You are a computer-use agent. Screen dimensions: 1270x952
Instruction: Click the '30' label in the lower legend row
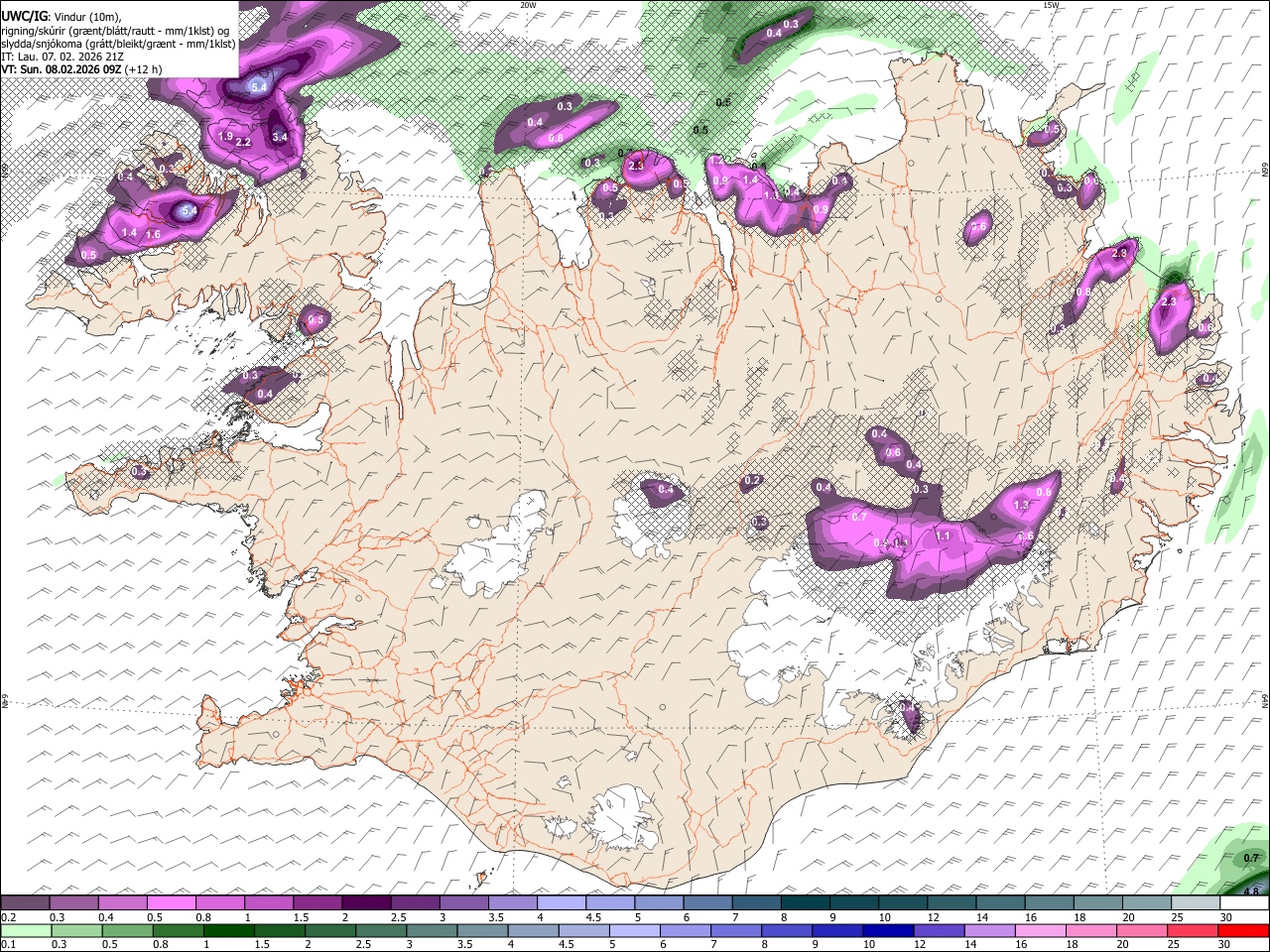[x=1226, y=944]
